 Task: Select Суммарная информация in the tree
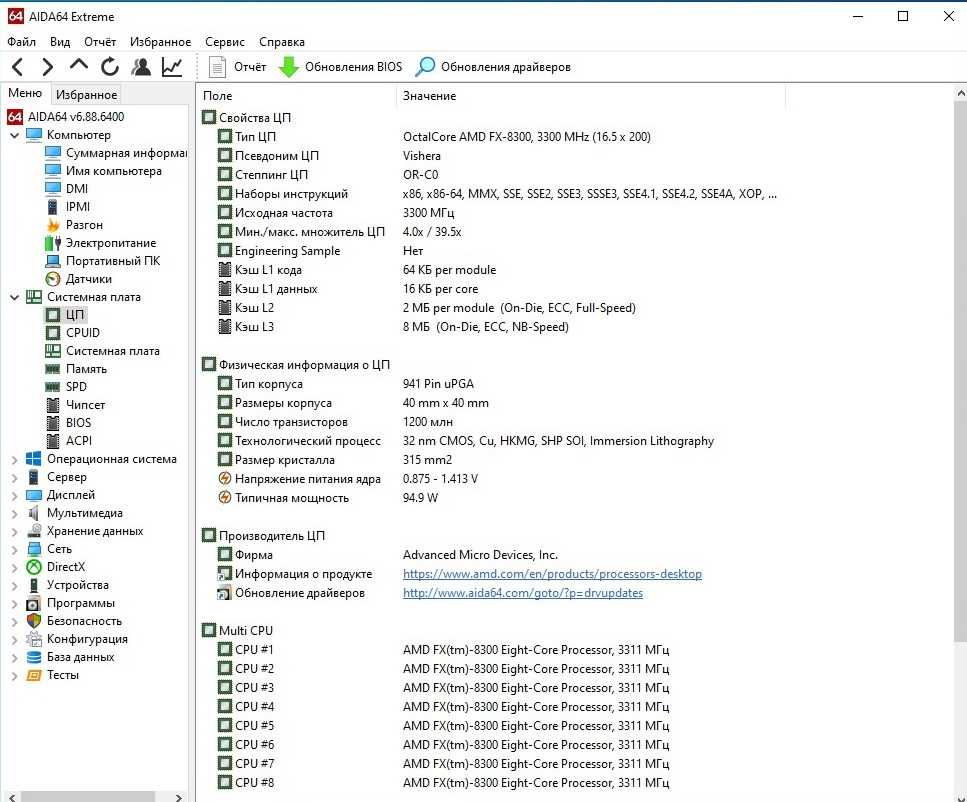[x=116, y=152]
